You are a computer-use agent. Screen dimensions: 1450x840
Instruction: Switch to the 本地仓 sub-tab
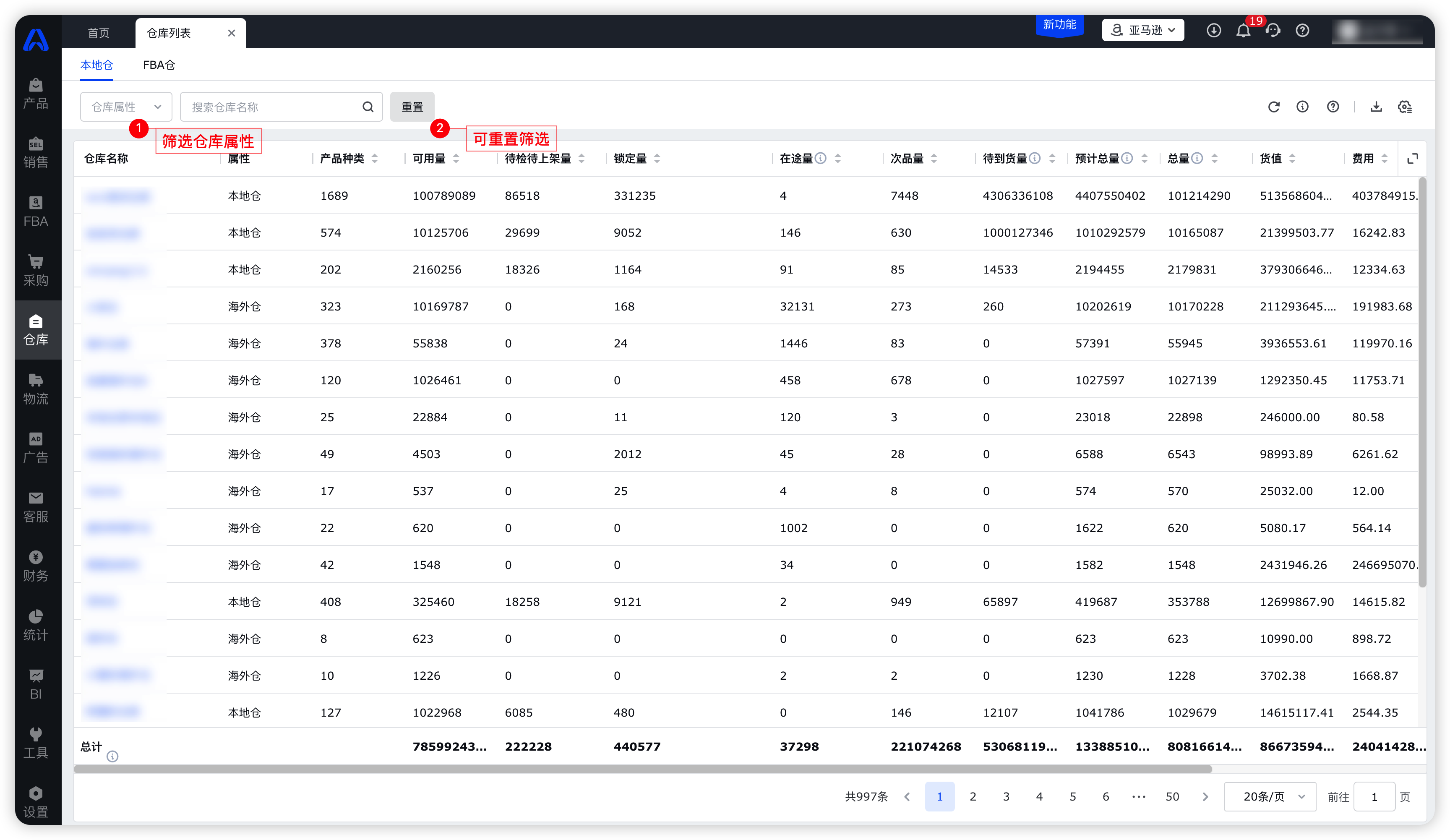96,65
